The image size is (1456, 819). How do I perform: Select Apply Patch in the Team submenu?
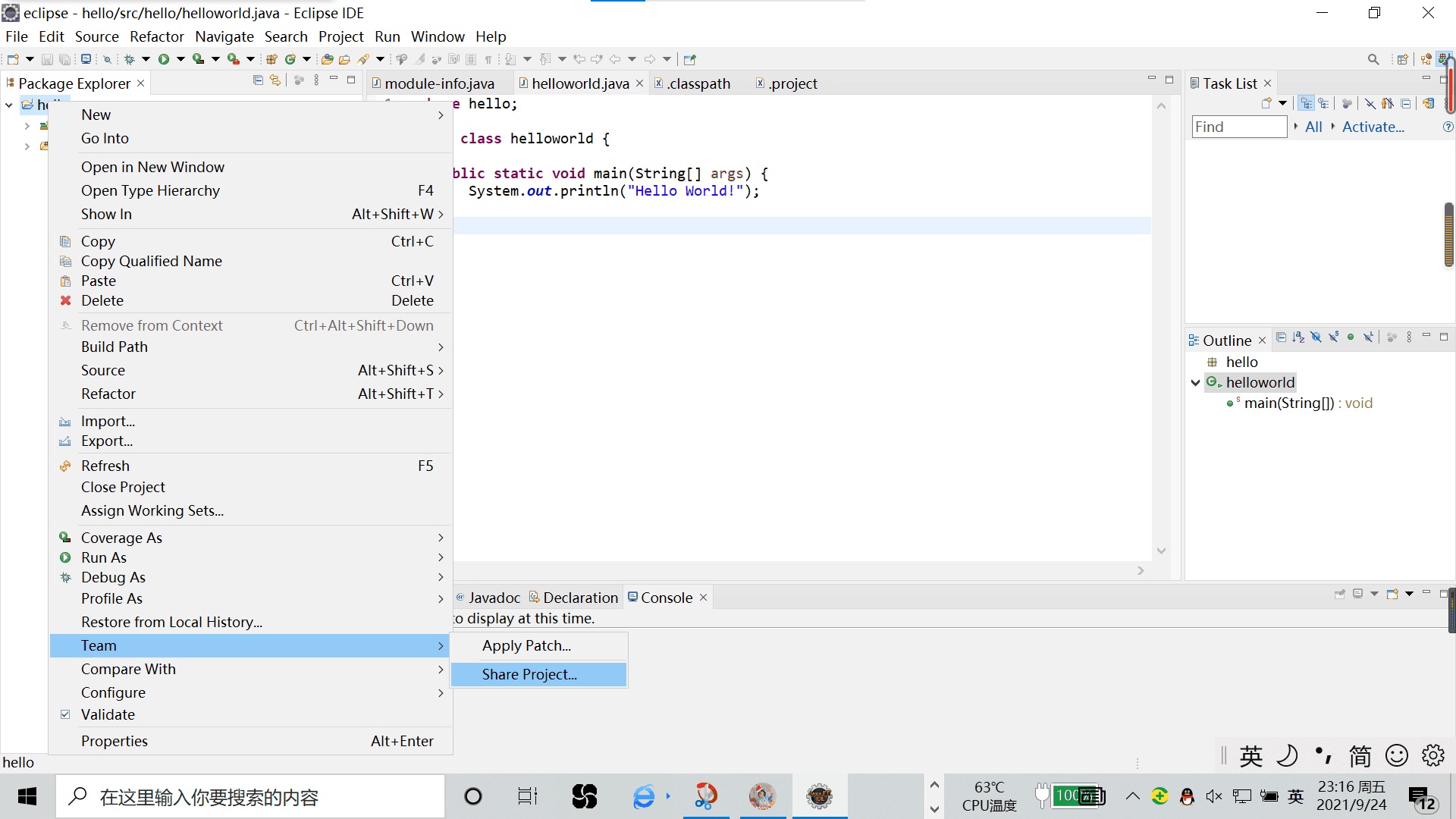(538, 645)
